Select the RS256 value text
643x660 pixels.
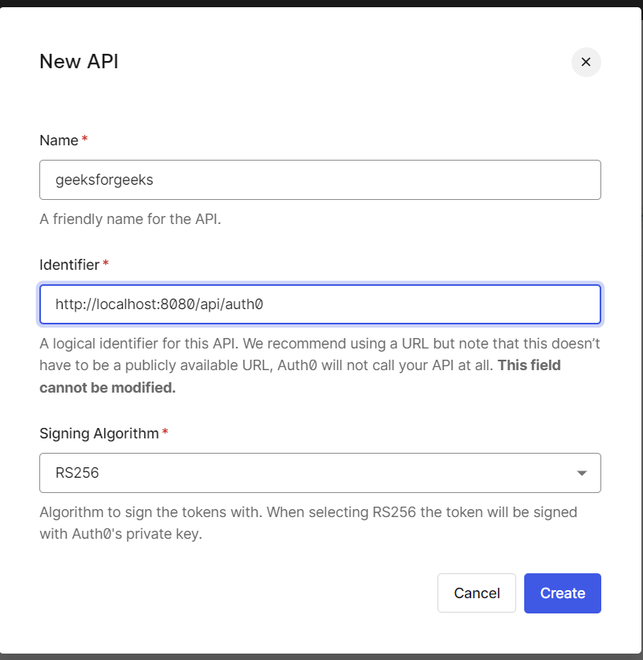tap(77, 473)
